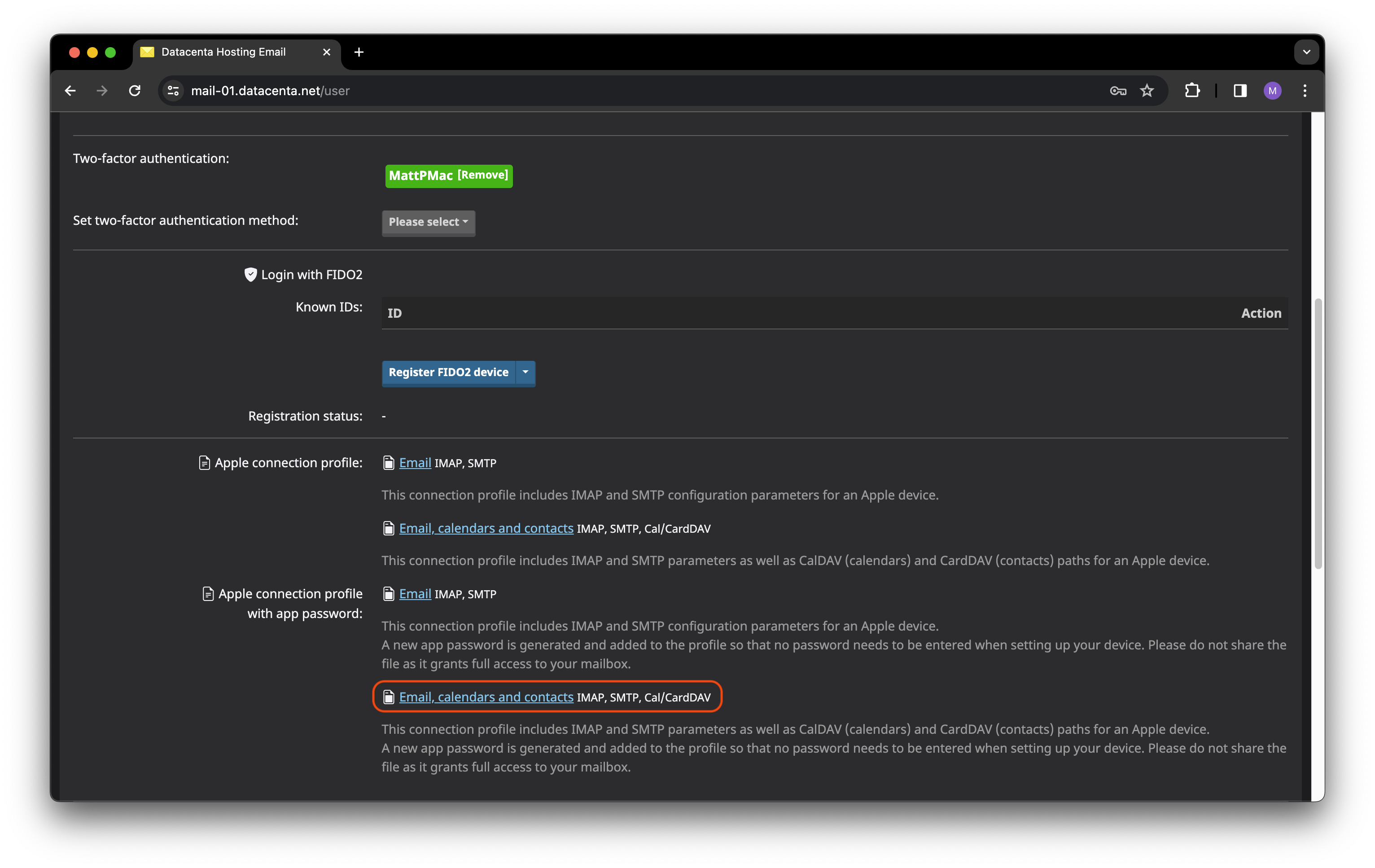Open the Please select authentication dropdown
Screen dimensions: 1375x868
click(x=428, y=222)
